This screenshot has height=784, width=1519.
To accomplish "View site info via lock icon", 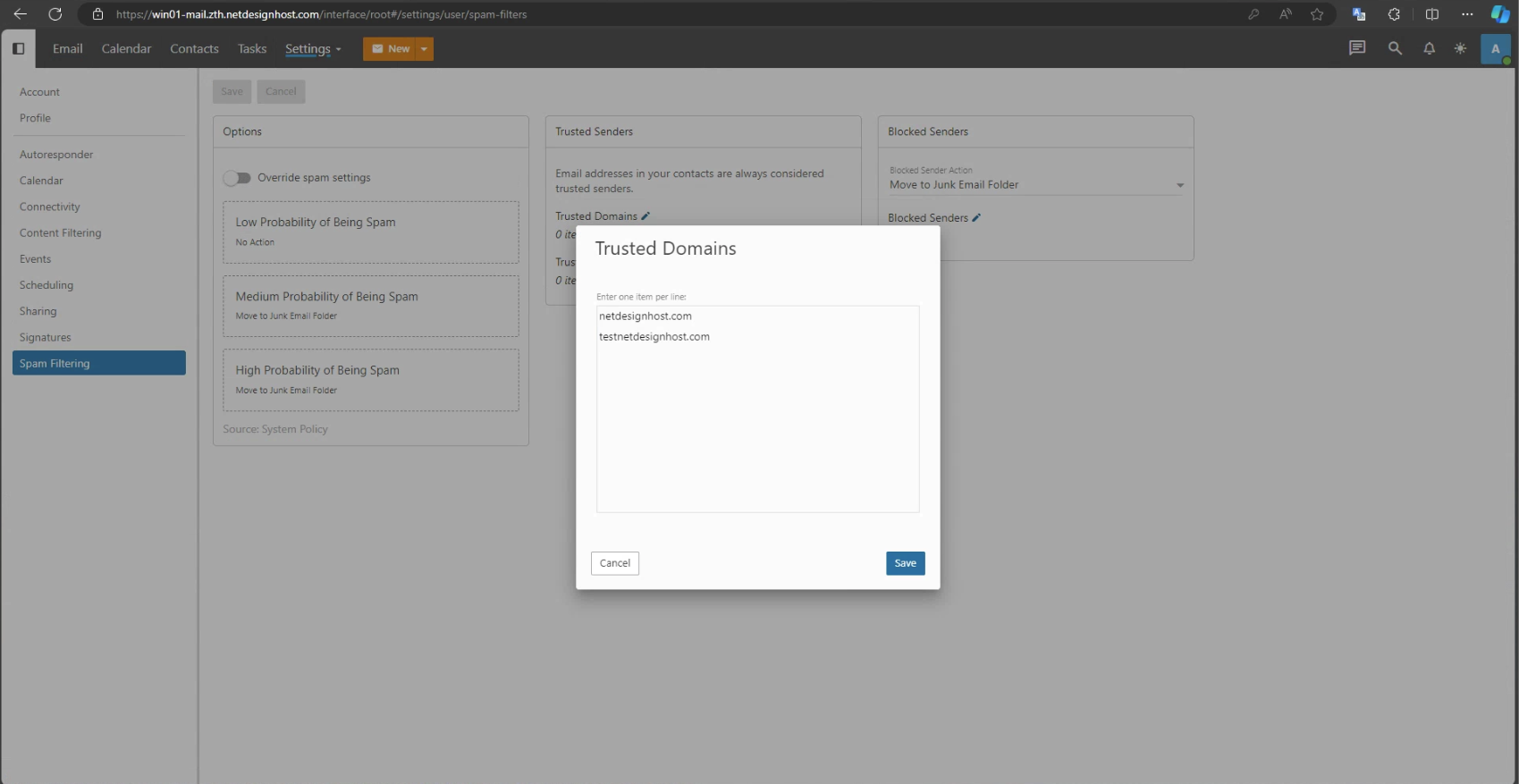I will [x=98, y=14].
